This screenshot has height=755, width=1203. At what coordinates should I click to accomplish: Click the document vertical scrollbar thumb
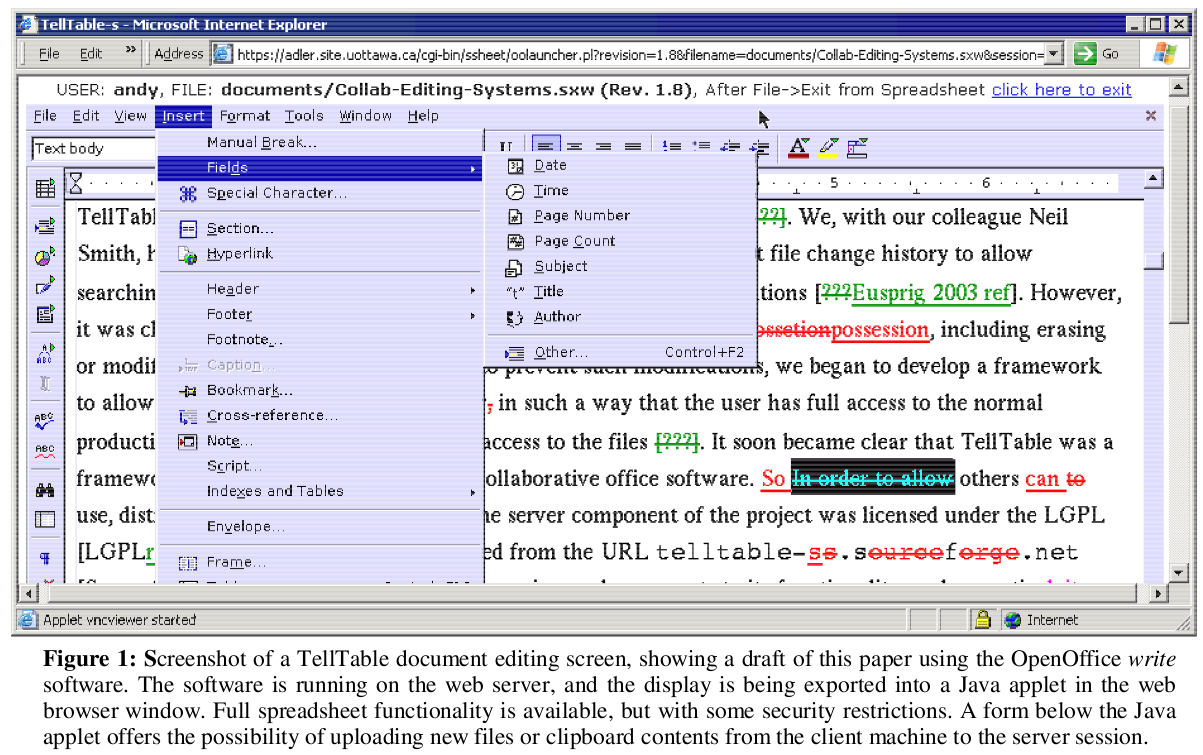[1154, 261]
